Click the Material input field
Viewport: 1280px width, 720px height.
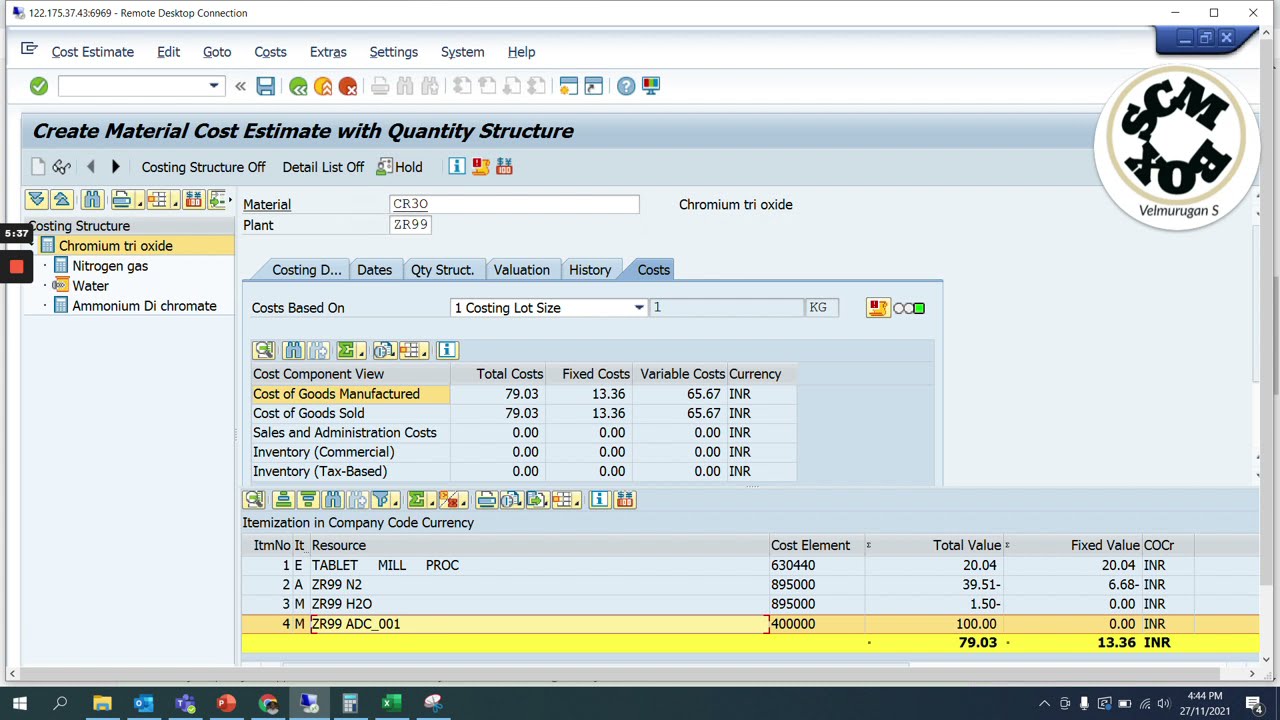pyautogui.click(x=514, y=204)
